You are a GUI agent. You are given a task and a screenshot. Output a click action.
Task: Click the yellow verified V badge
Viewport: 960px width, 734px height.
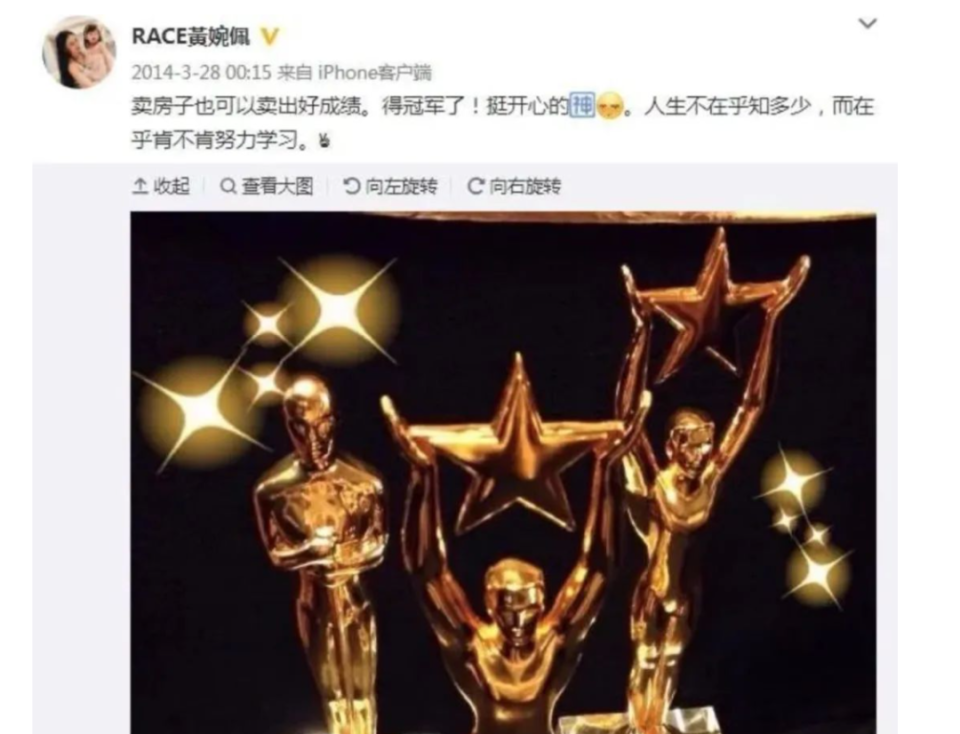[x=269, y=37]
